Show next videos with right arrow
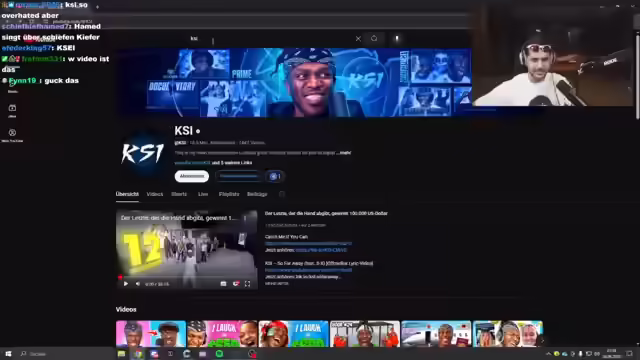The width and height of the screenshot is (640, 360). pos(542,339)
